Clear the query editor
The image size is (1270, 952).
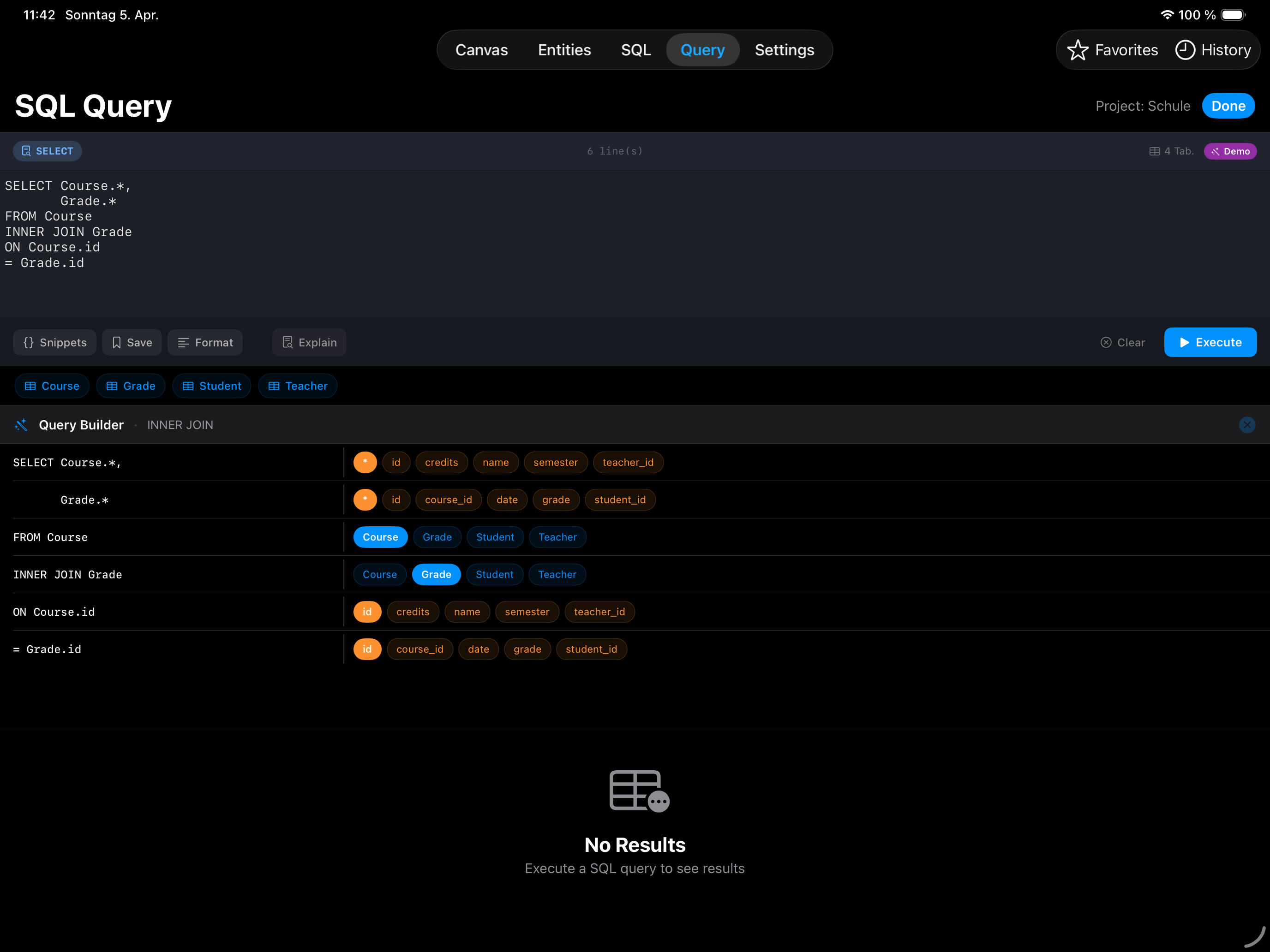tap(1122, 343)
